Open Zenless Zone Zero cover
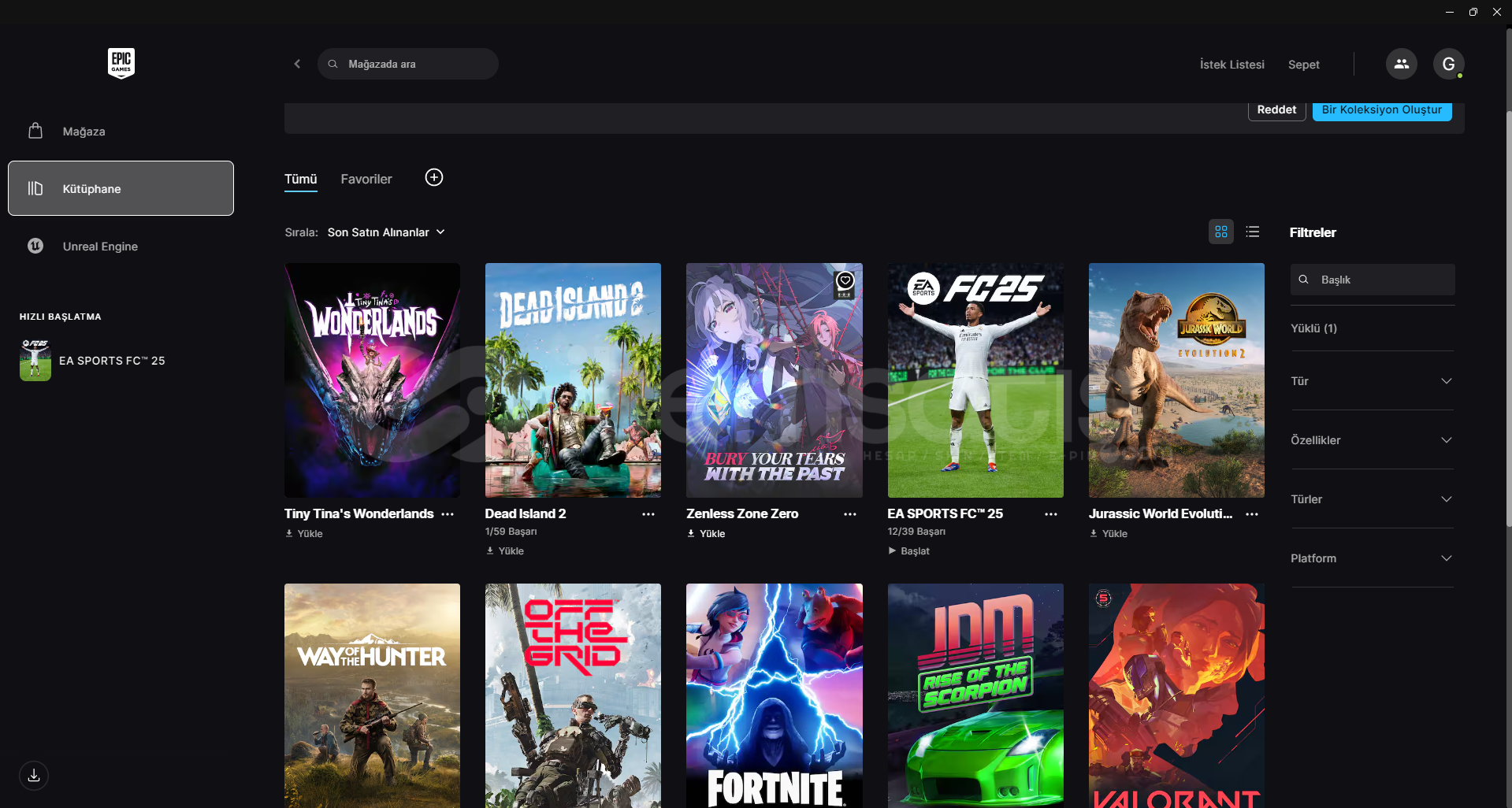This screenshot has width=1512, height=808. [774, 380]
